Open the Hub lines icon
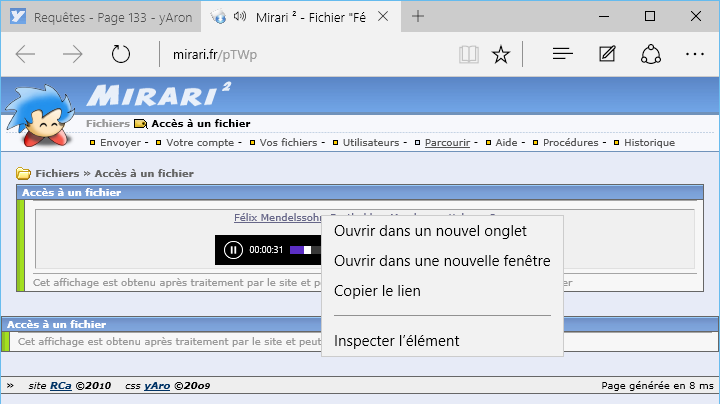The image size is (720, 404). pyautogui.click(x=563, y=55)
